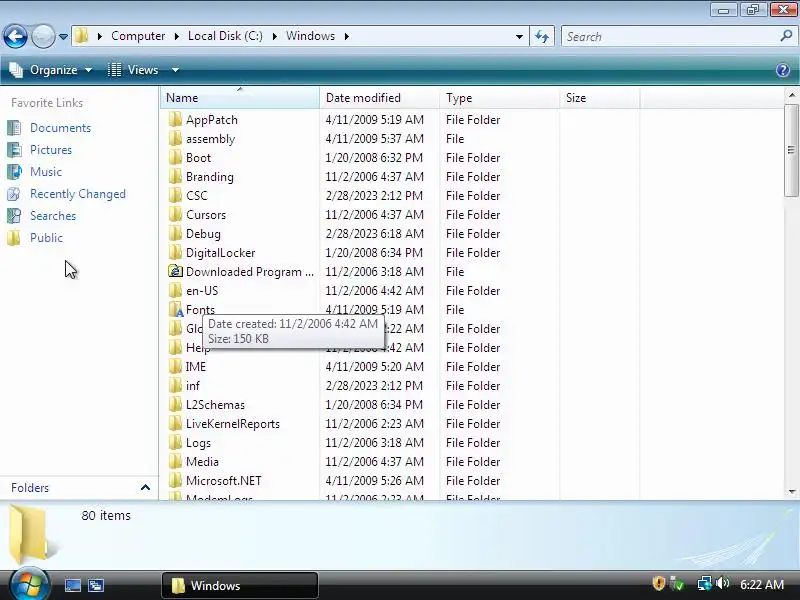This screenshot has height=600, width=800.
Task: Select Windows in the address breadcrumb
Action: pos(310,36)
